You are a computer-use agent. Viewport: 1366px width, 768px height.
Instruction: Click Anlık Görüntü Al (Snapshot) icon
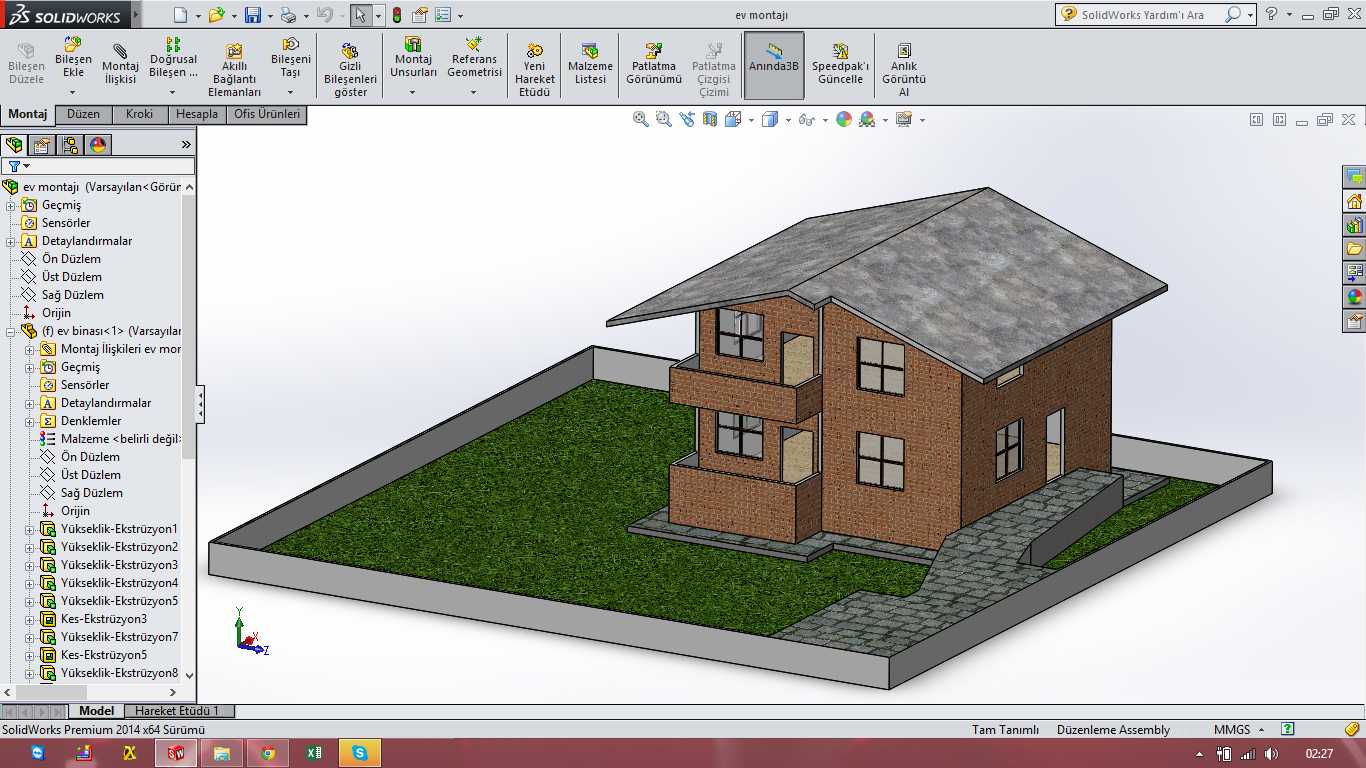pos(903,70)
